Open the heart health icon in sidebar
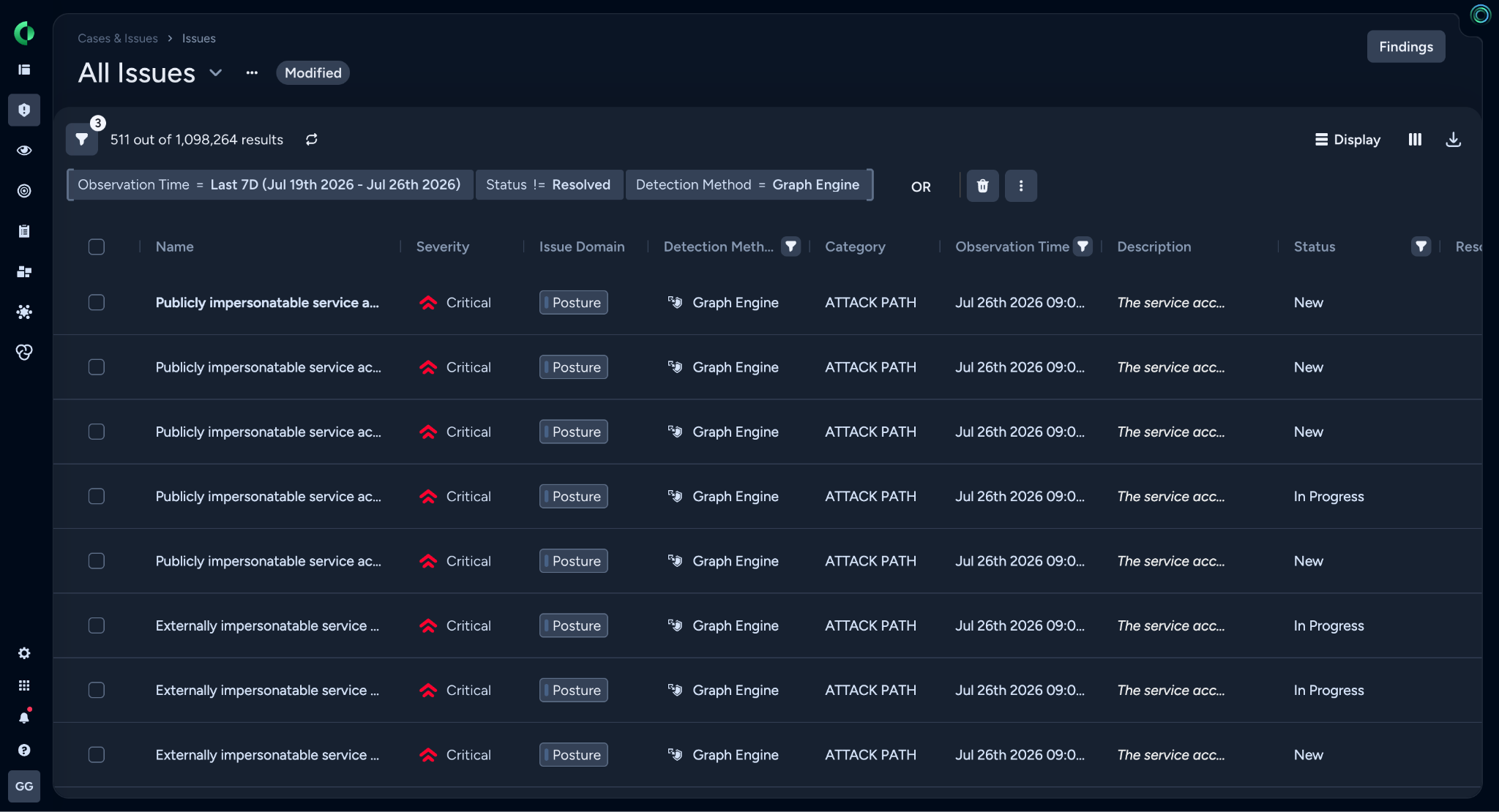This screenshot has height=812, width=1499. point(24,353)
